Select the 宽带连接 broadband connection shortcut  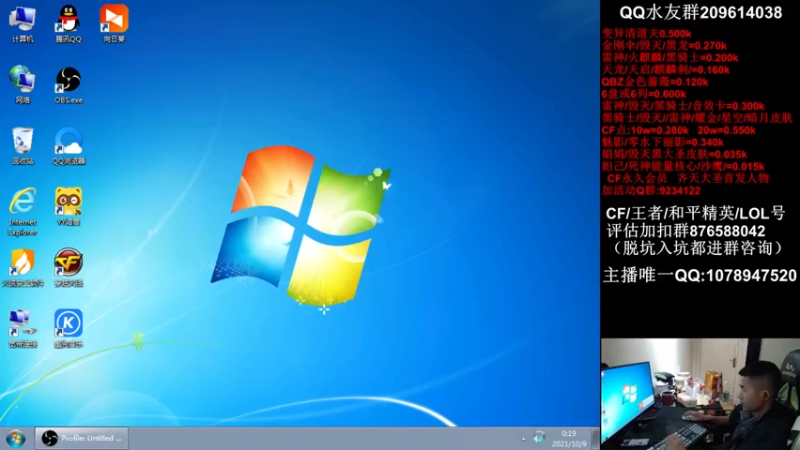click(22, 329)
